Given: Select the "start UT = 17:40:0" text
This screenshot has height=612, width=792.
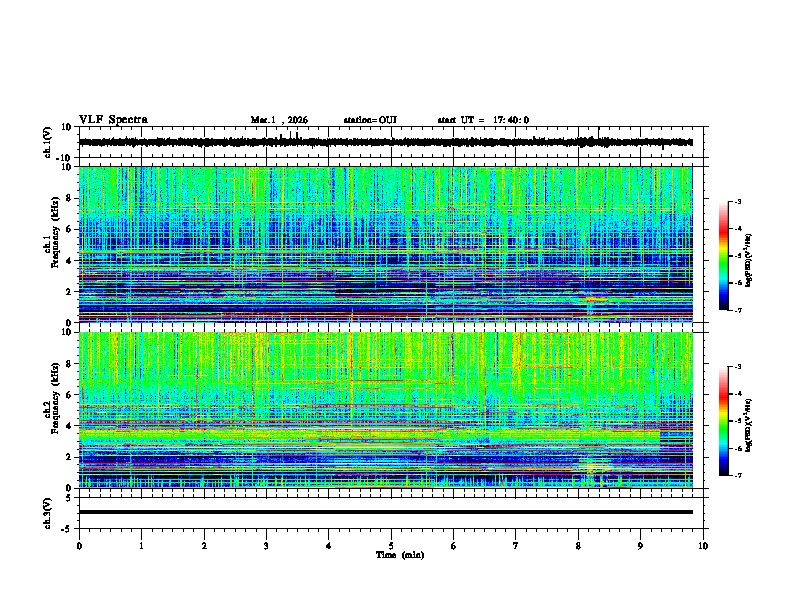Looking at the screenshot, I should click(x=483, y=120).
